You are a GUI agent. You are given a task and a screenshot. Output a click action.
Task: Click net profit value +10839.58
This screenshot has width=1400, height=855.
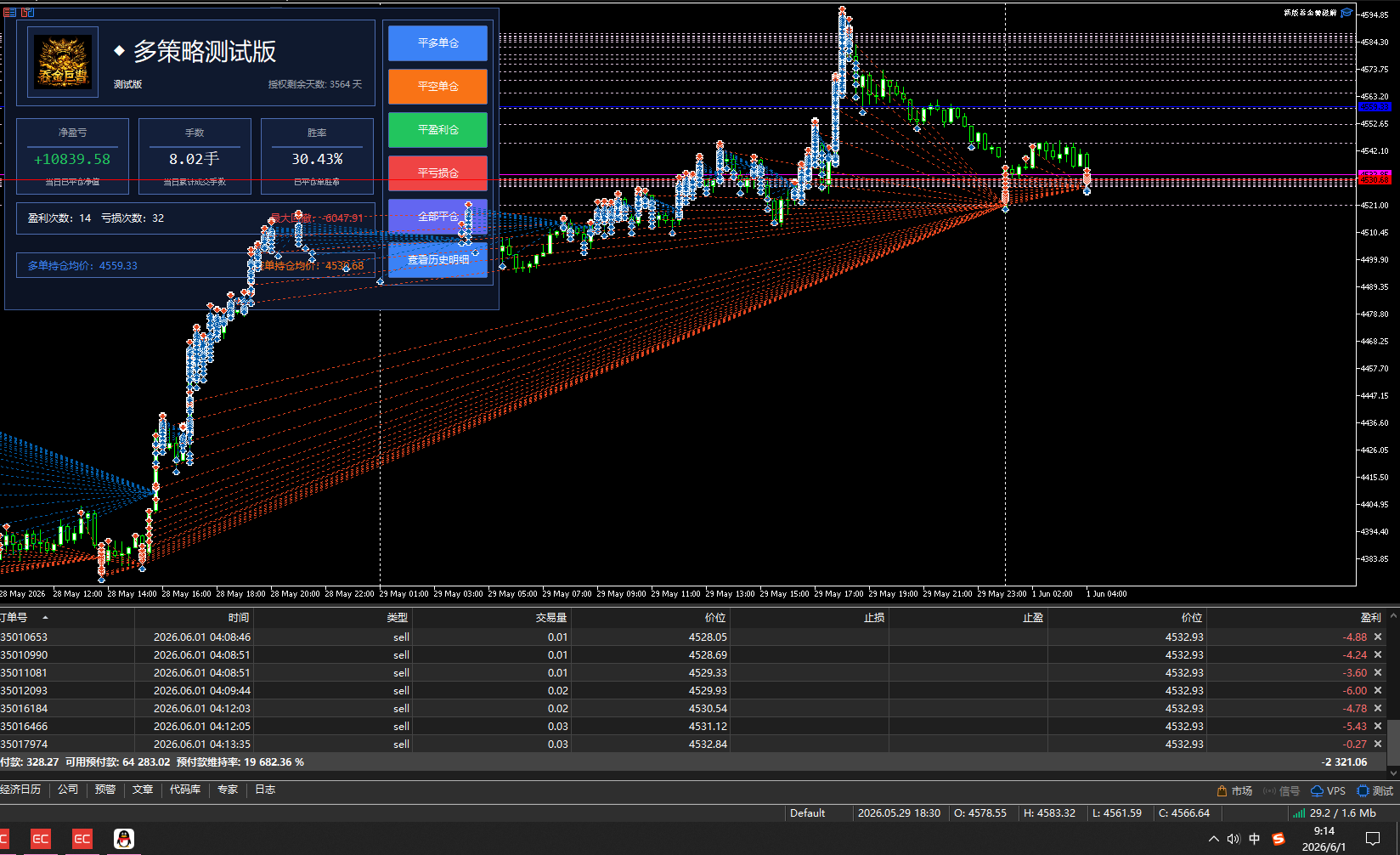72,159
